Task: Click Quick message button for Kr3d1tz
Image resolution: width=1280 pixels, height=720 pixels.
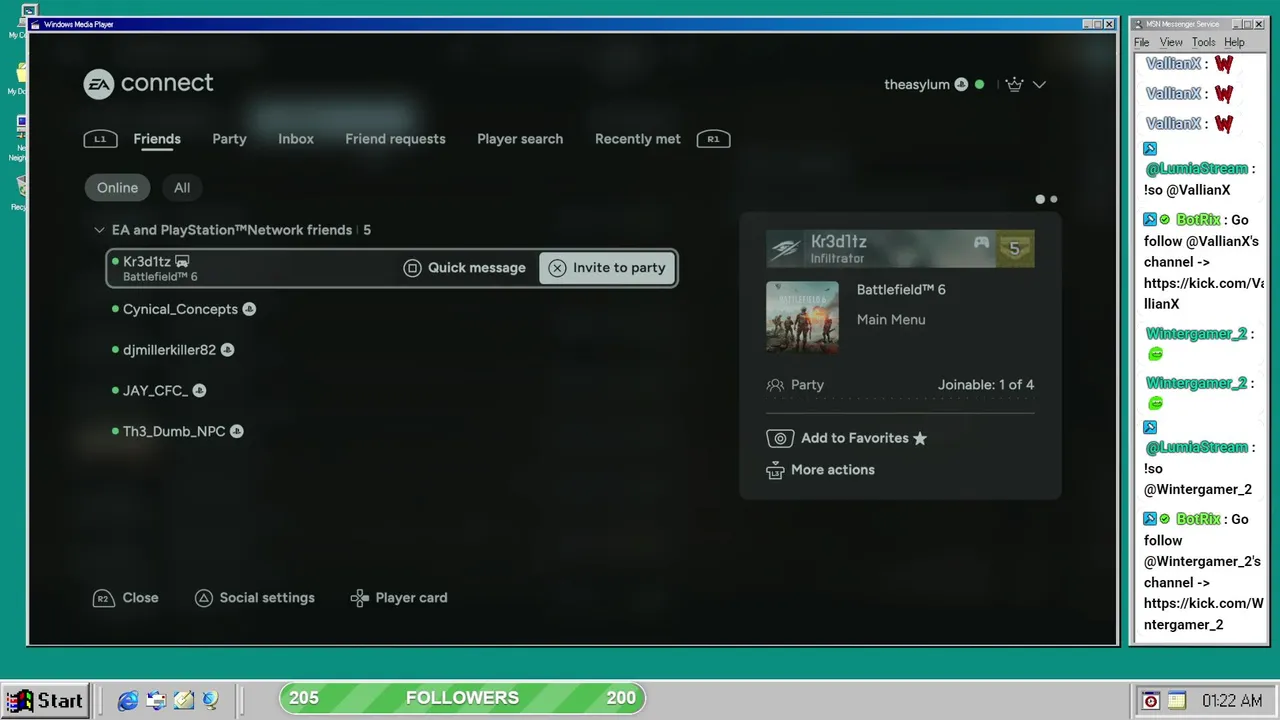Action: [465, 268]
